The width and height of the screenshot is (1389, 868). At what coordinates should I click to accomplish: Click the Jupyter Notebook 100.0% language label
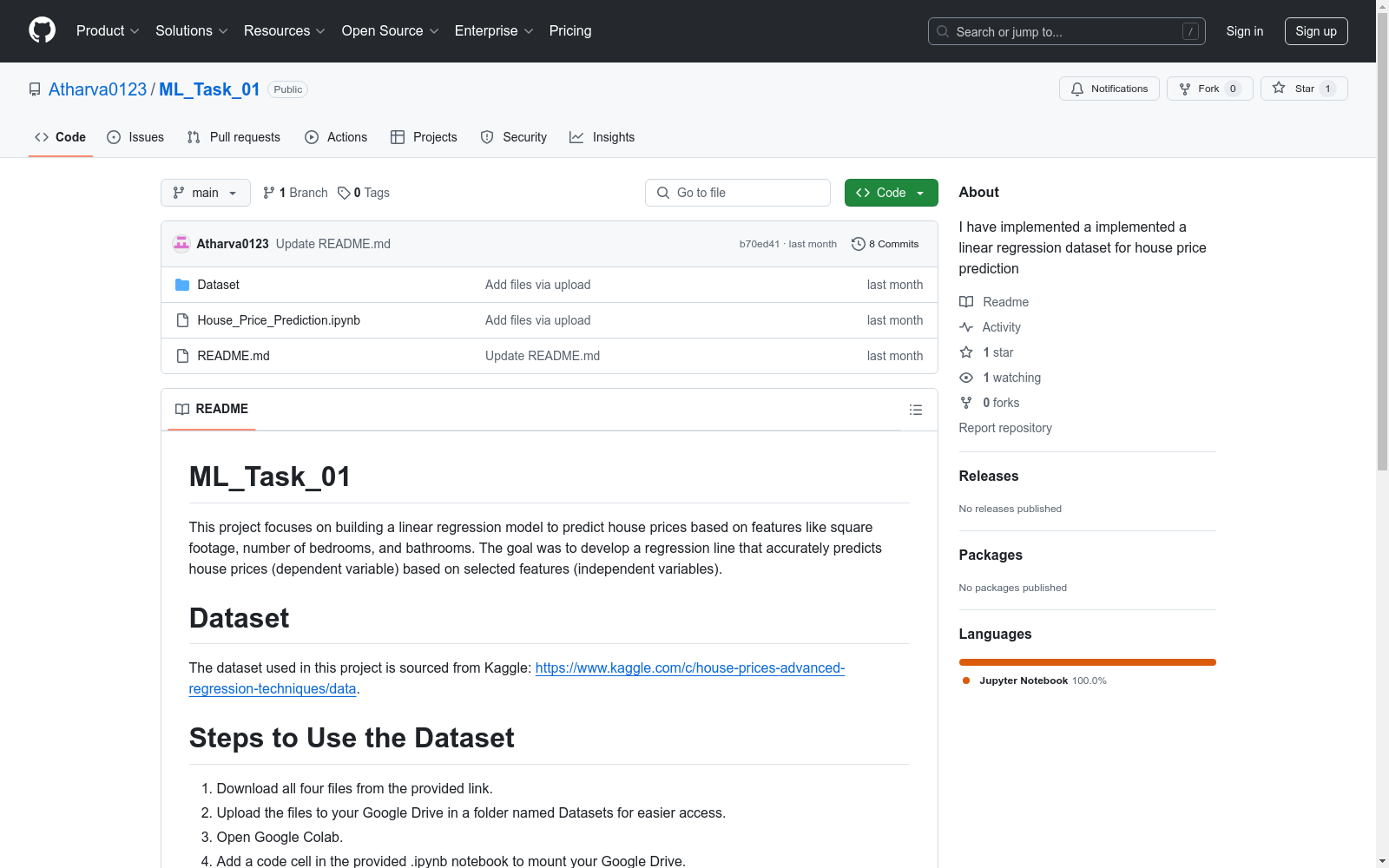tap(1043, 681)
